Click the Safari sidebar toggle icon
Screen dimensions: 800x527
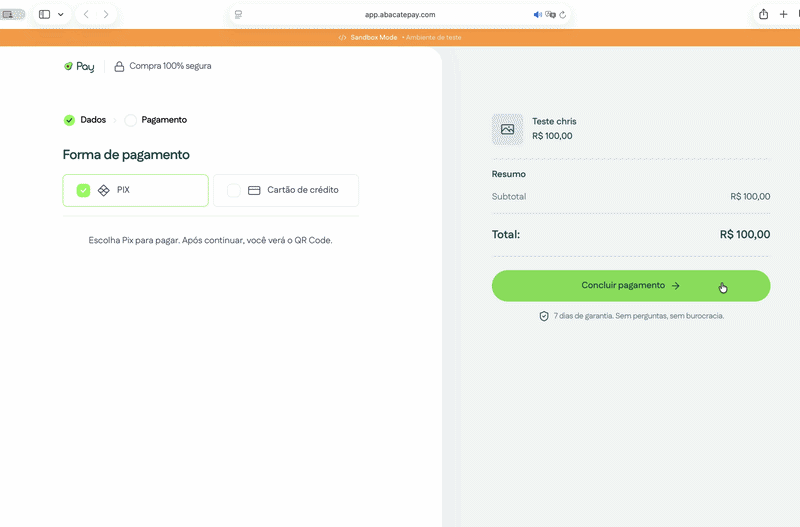[x=45, y=14]
